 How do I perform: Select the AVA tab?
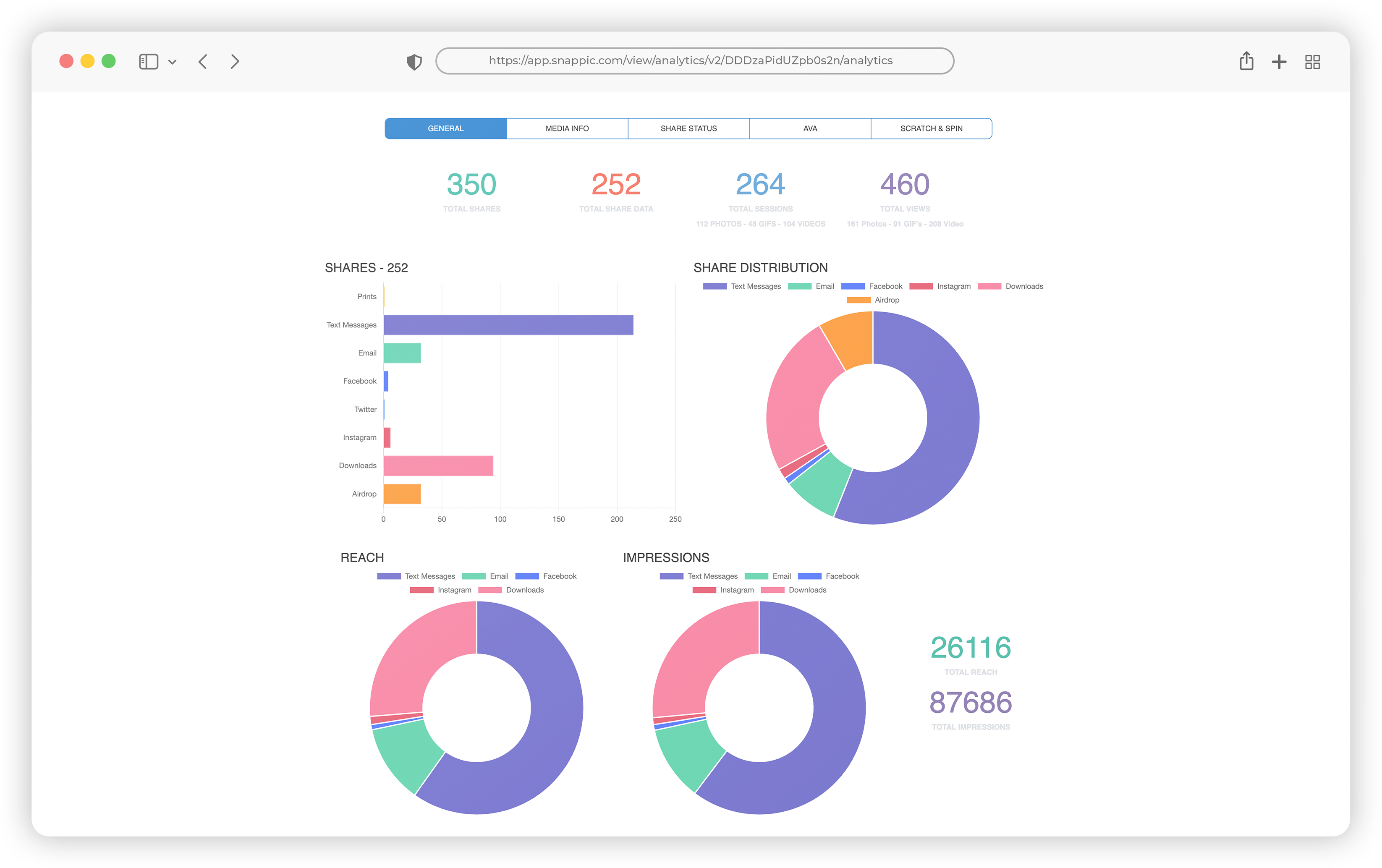click(x=810, y=128)
